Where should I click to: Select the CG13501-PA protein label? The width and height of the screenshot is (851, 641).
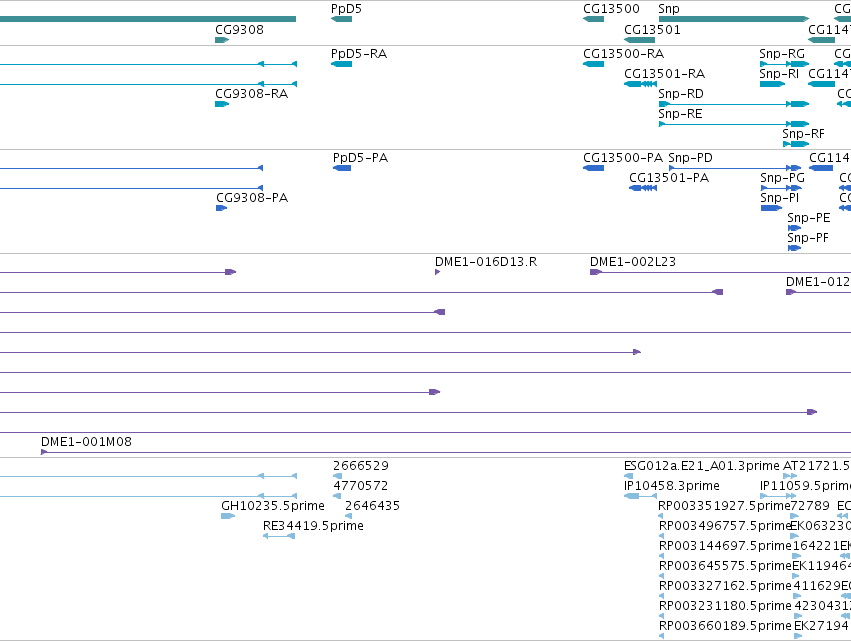coord(669,178)
